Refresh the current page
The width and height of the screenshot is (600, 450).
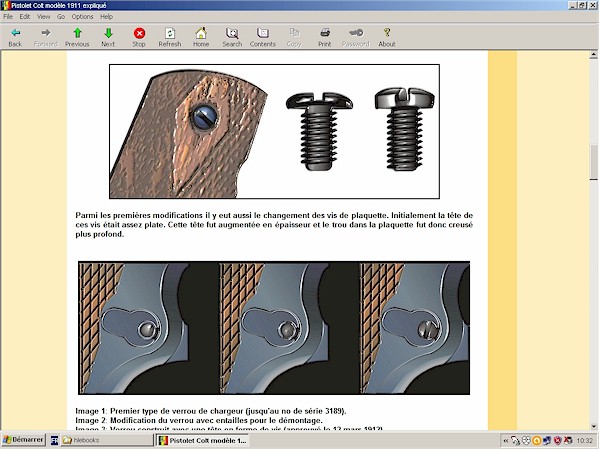click(170, 37)
